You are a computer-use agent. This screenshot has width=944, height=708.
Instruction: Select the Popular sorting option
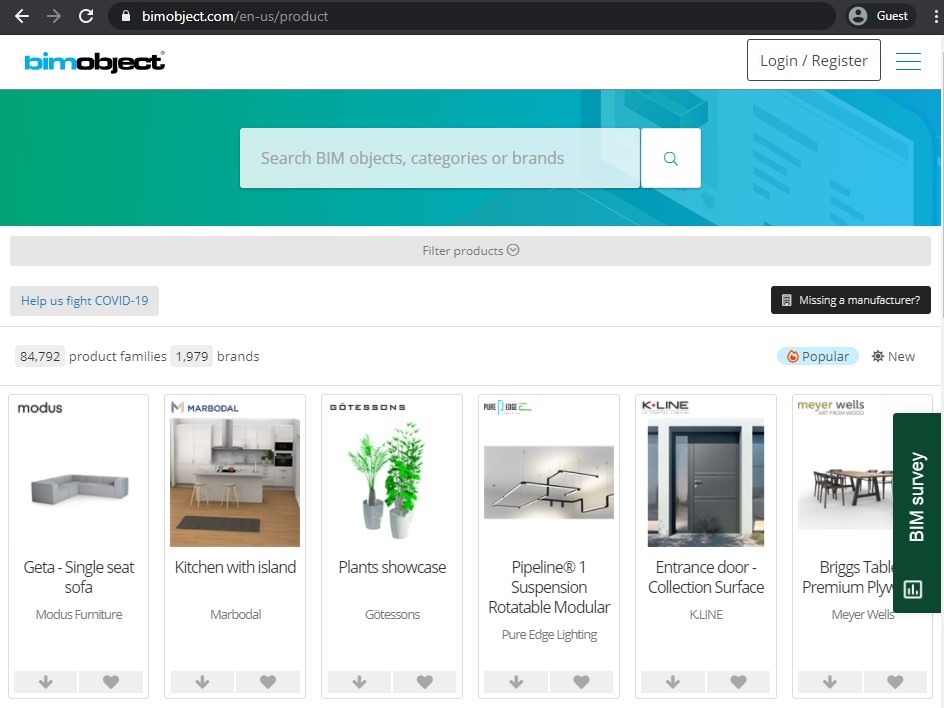coord(817,355)
